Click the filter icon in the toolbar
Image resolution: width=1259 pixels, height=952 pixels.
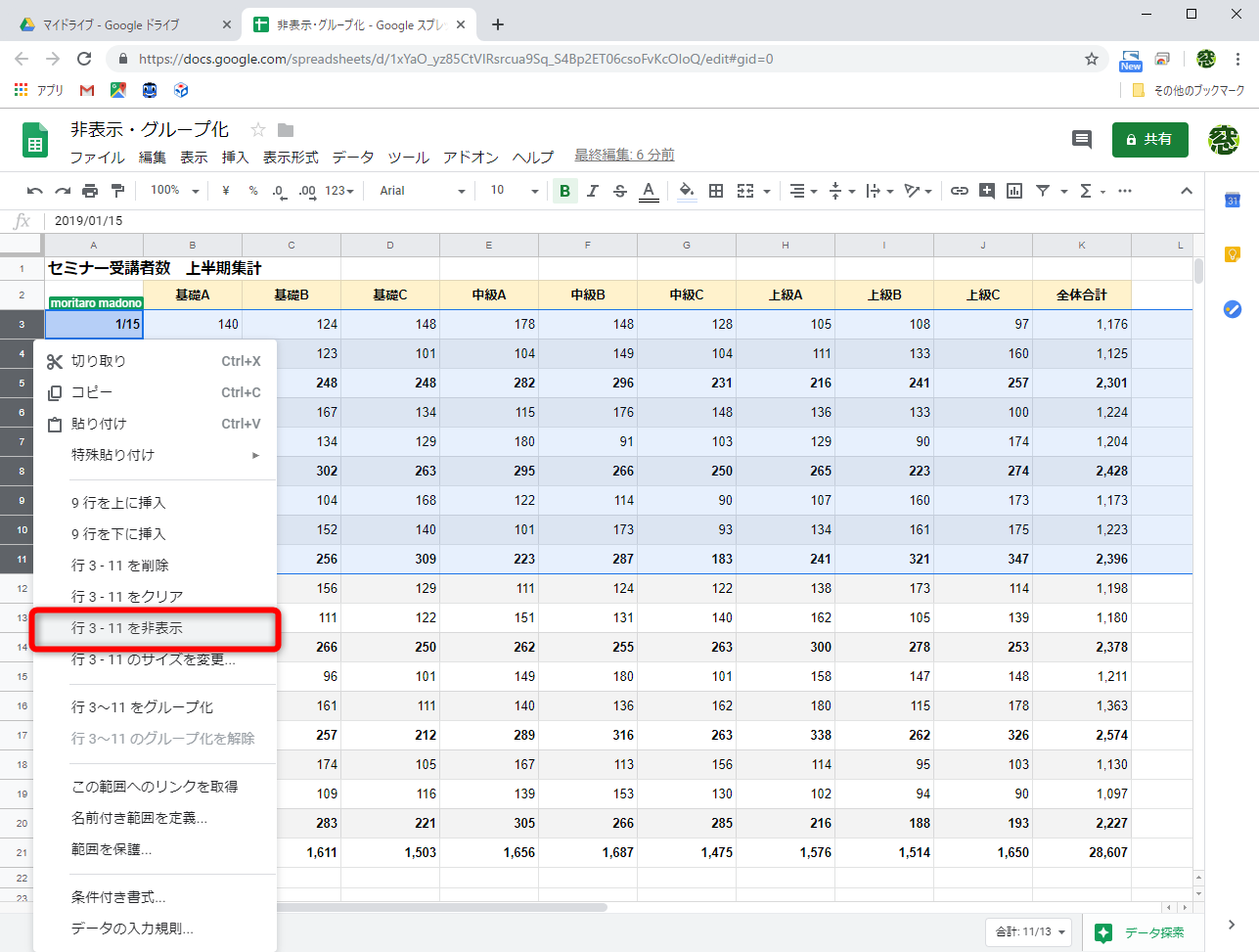pyautogui.click(x=1043, y=191)
